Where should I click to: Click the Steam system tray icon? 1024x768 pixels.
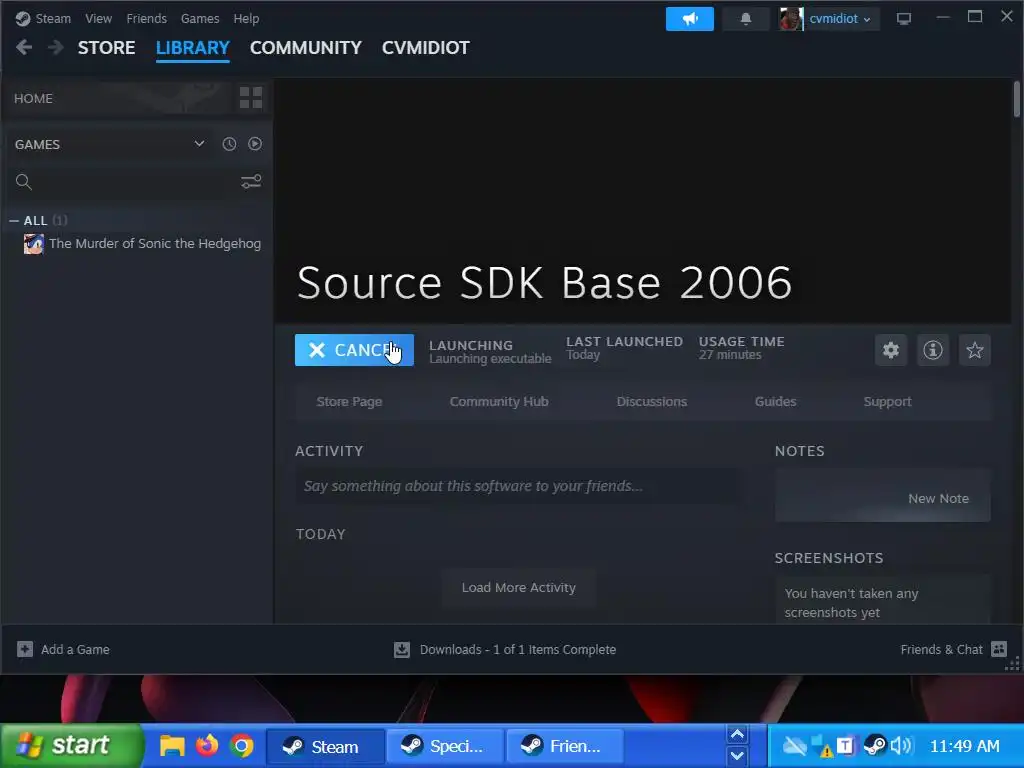pos(874,745)
